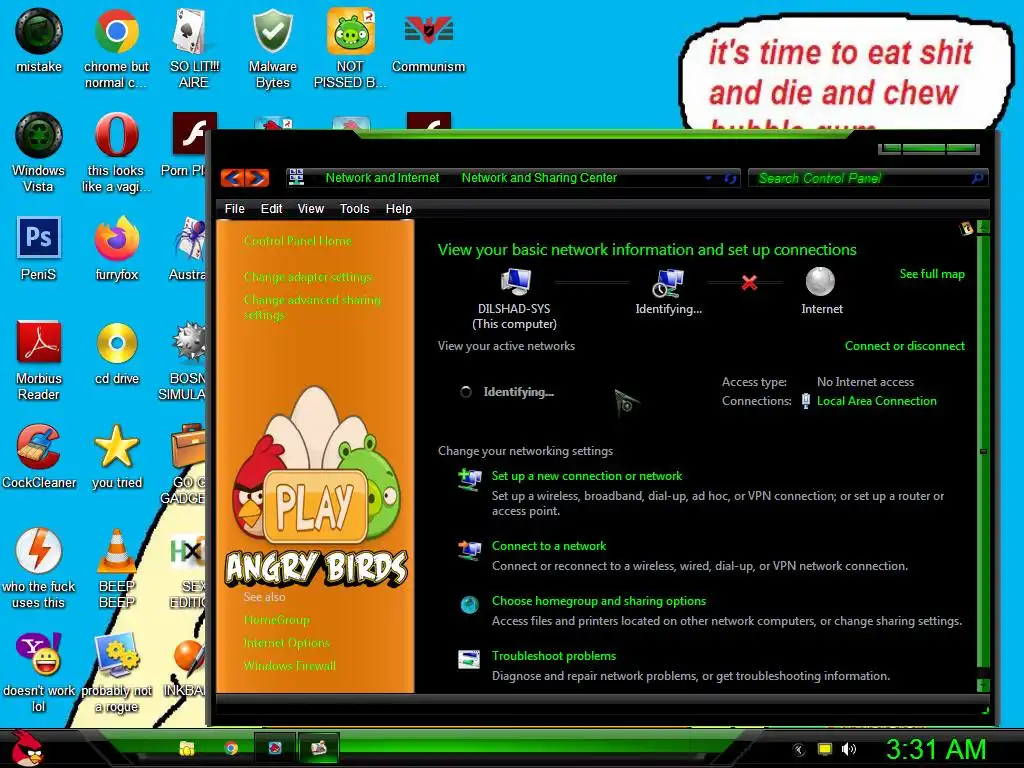Expand the address bar dropdown arrow
This screenshot has width=1024, height=768.
[709, 178]
